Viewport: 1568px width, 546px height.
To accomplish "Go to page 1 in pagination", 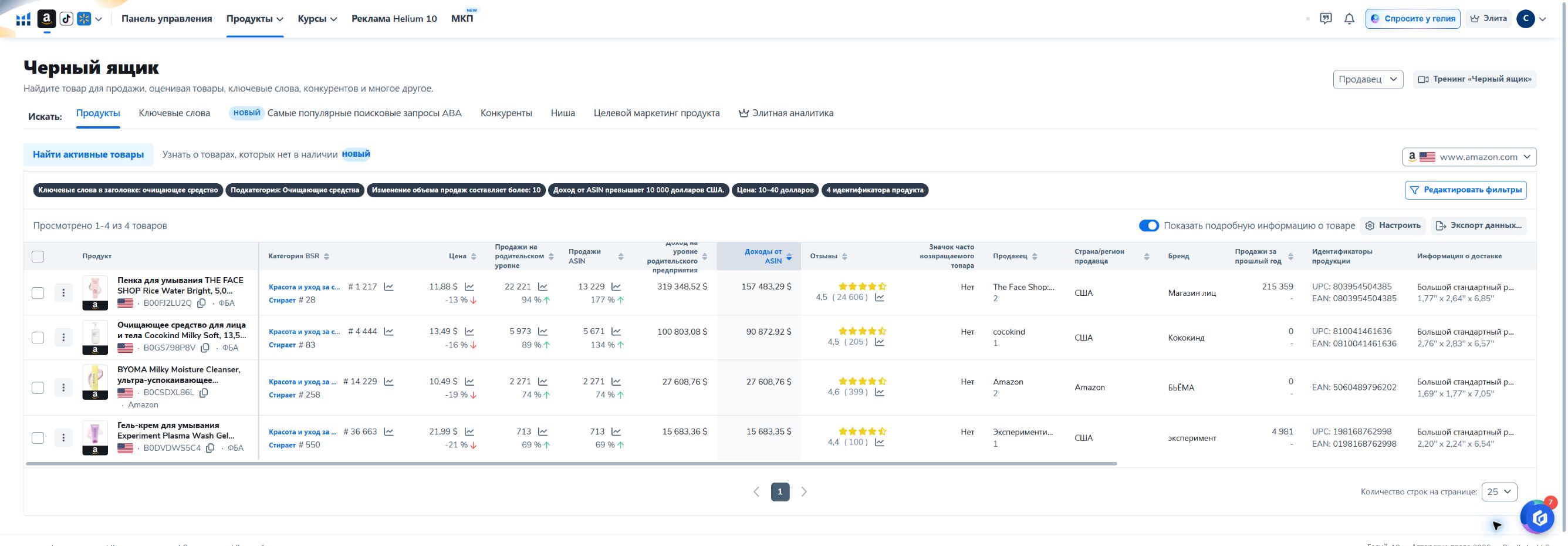I will [780, 492].
